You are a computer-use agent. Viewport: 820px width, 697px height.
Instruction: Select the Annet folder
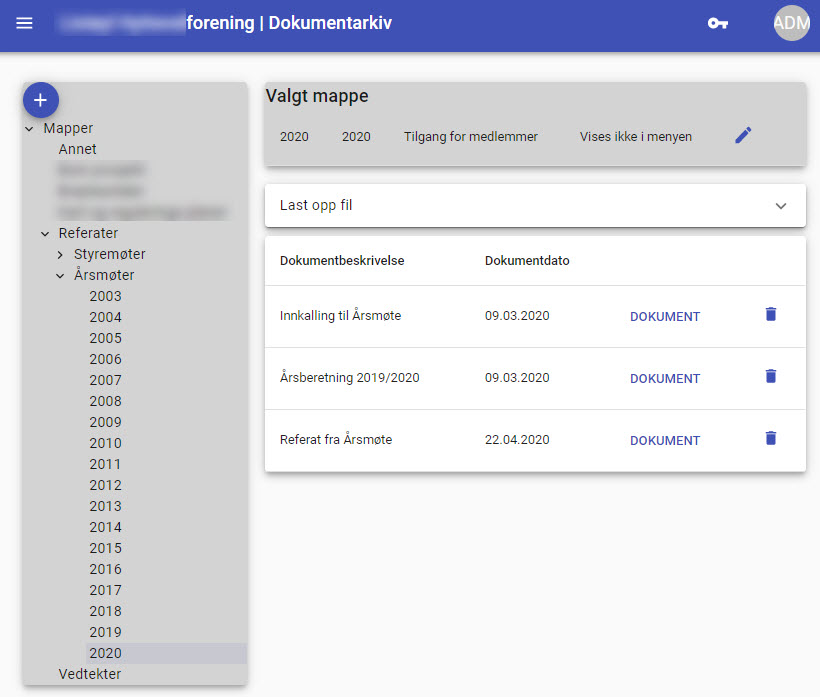[77, 149]
